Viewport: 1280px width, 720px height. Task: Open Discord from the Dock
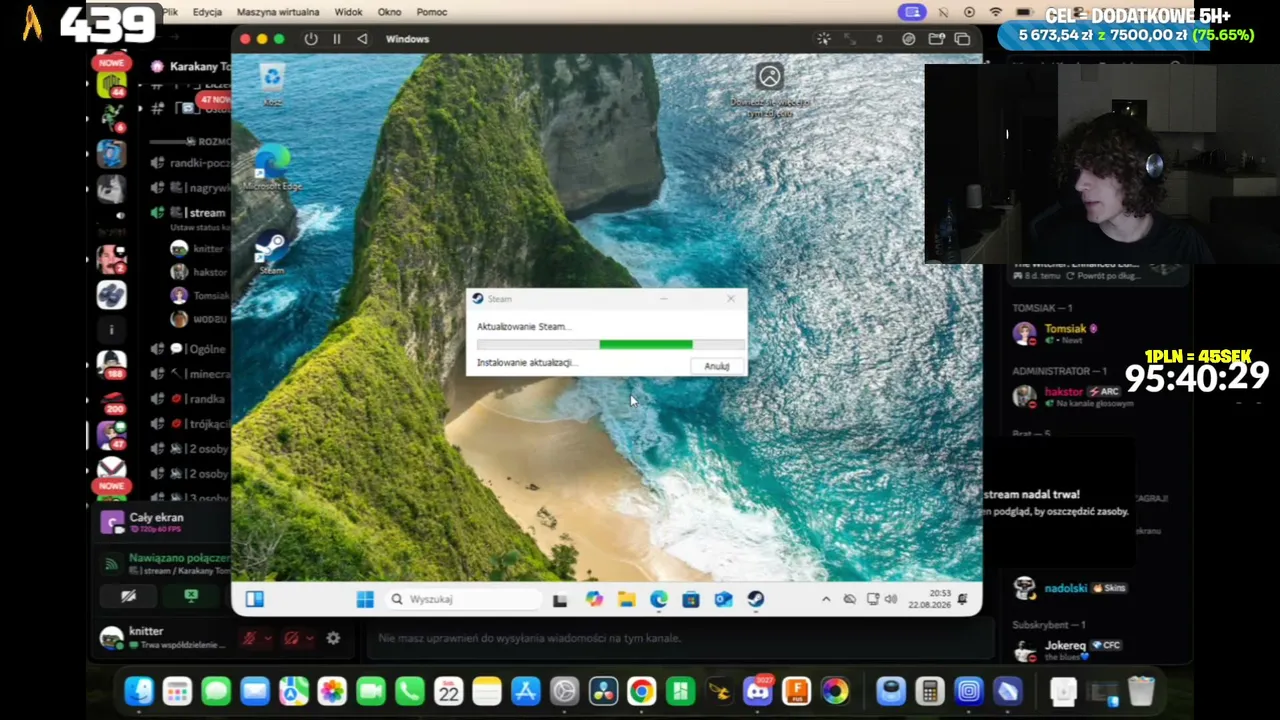[x=757, y=691]
